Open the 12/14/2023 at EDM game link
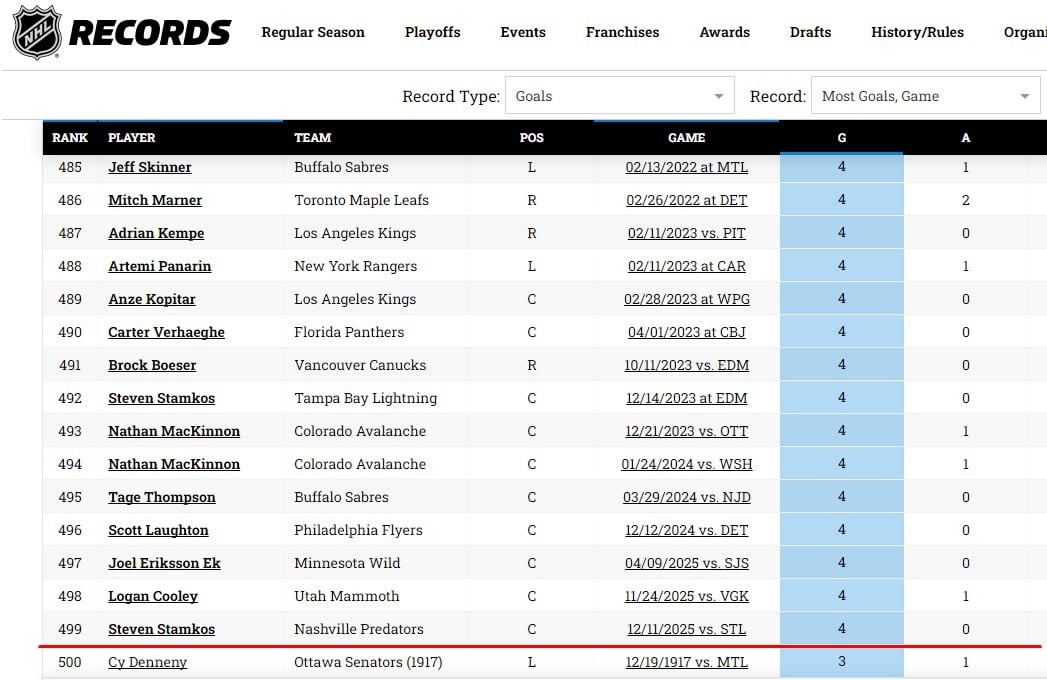1047x680 pixels. pos(686,398)
